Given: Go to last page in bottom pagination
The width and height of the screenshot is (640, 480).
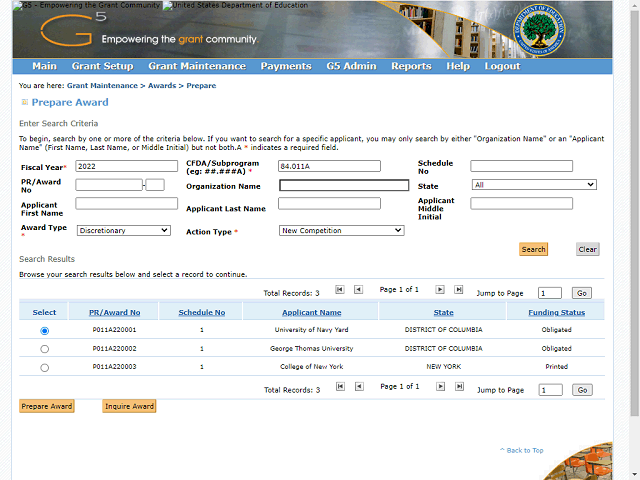Looking at the screenshot, I should tap(459, 387).
